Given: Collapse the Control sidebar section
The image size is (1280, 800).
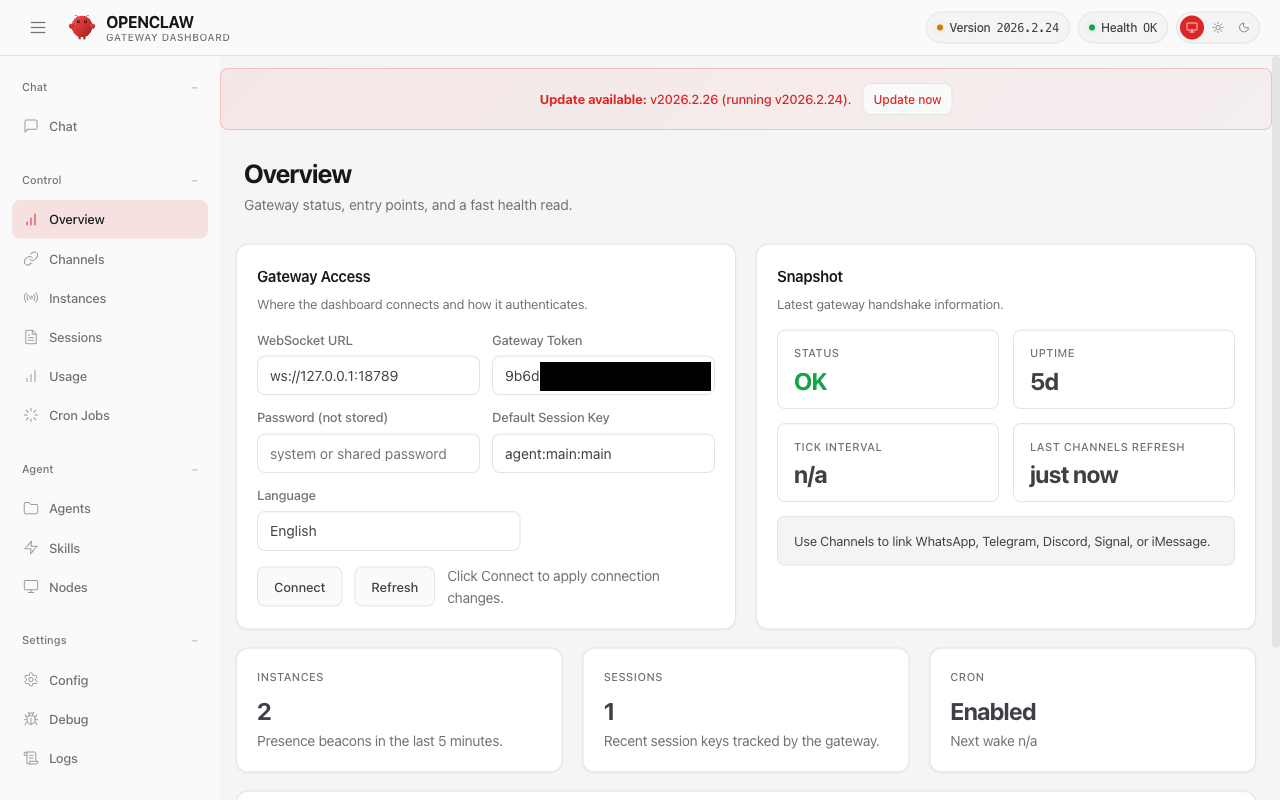Looking at the screenshot, I should 194,180.
